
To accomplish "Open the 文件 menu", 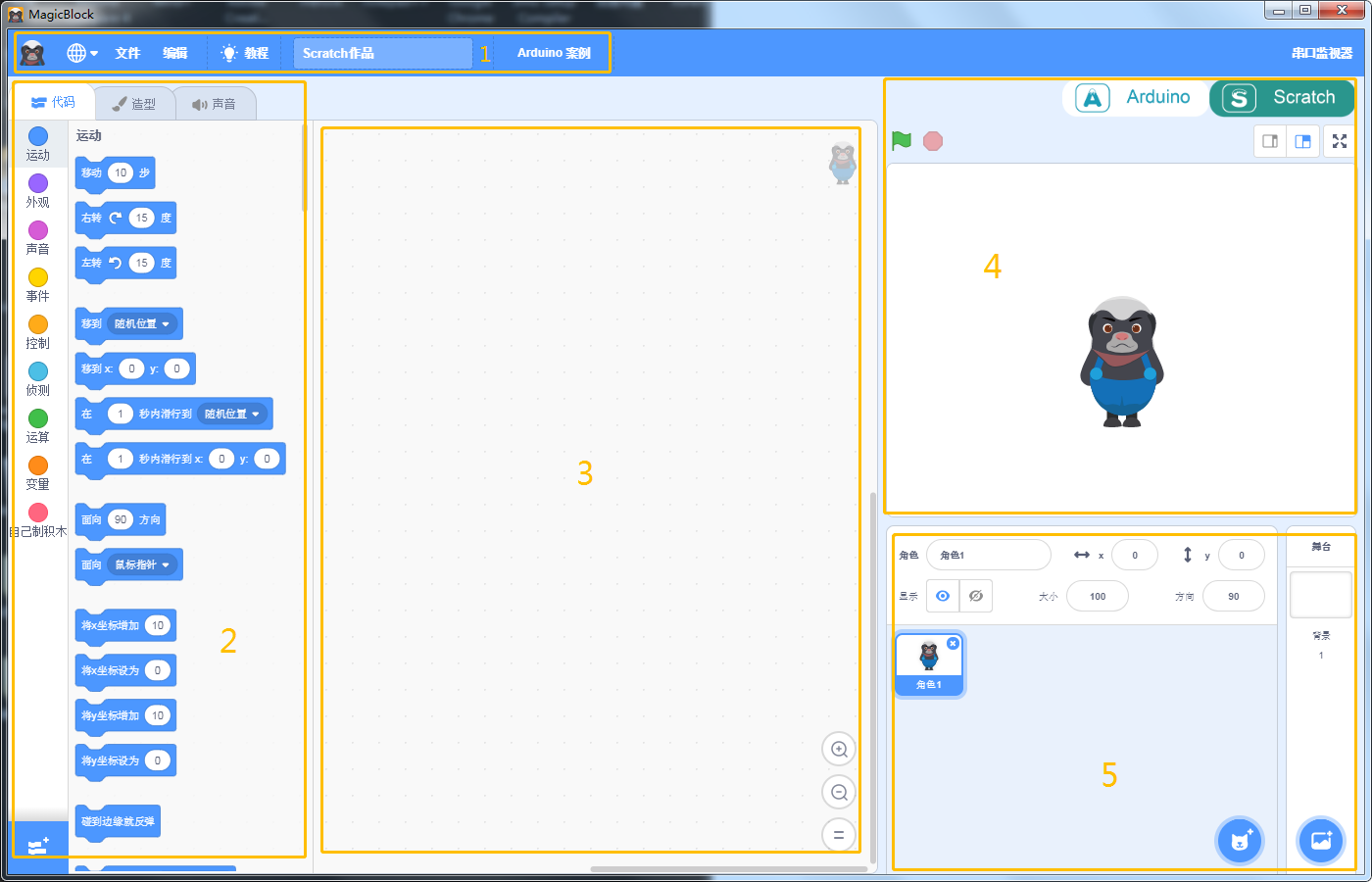I will (x=127, y=53).
